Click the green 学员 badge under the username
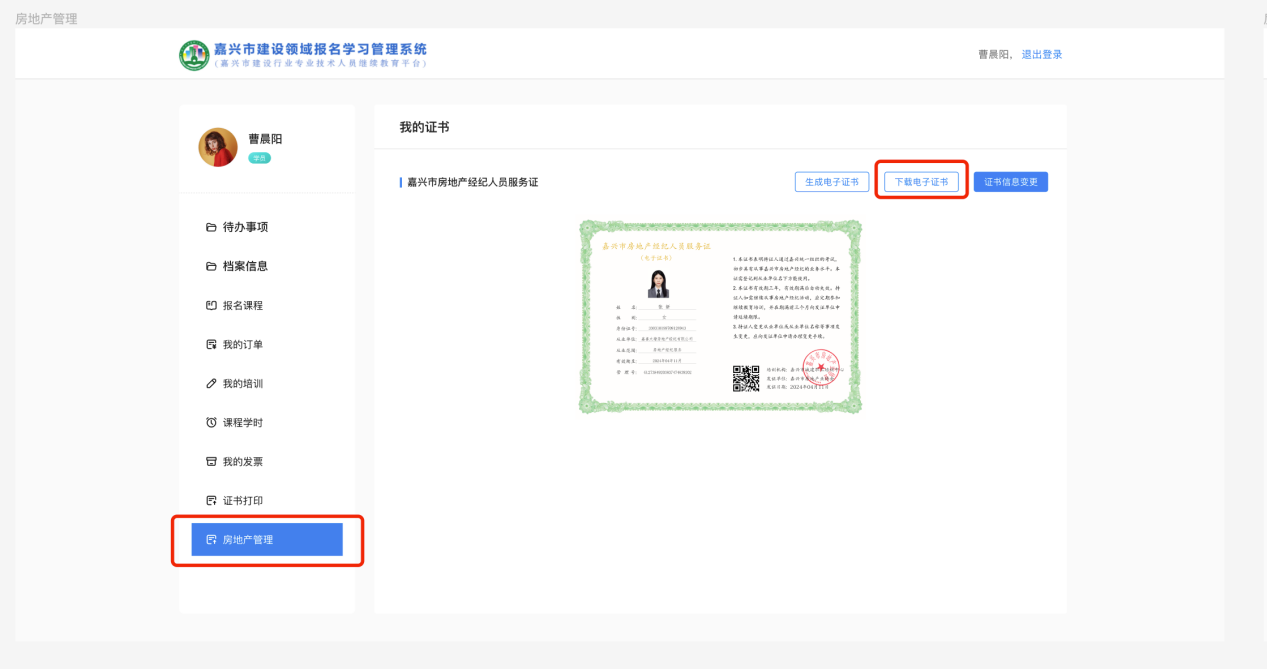1267x669 pixels. tap(259, 158)
